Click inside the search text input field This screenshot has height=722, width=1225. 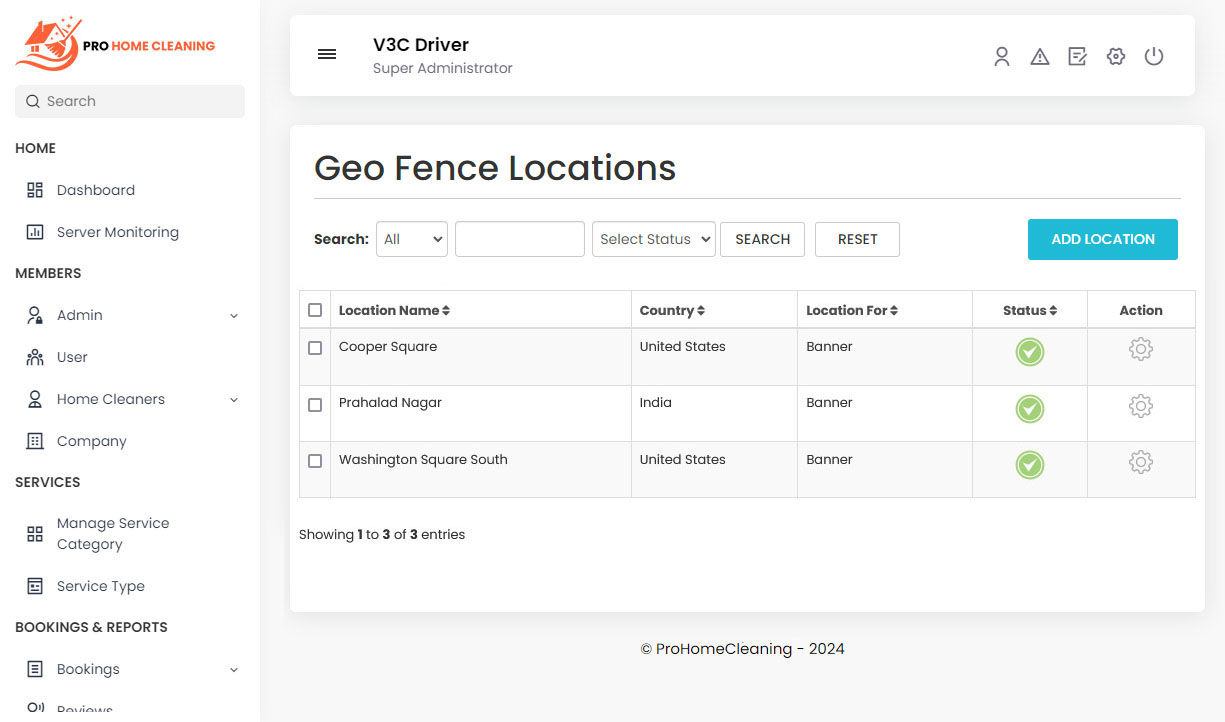pyautogui.click(x=519, y=239)
